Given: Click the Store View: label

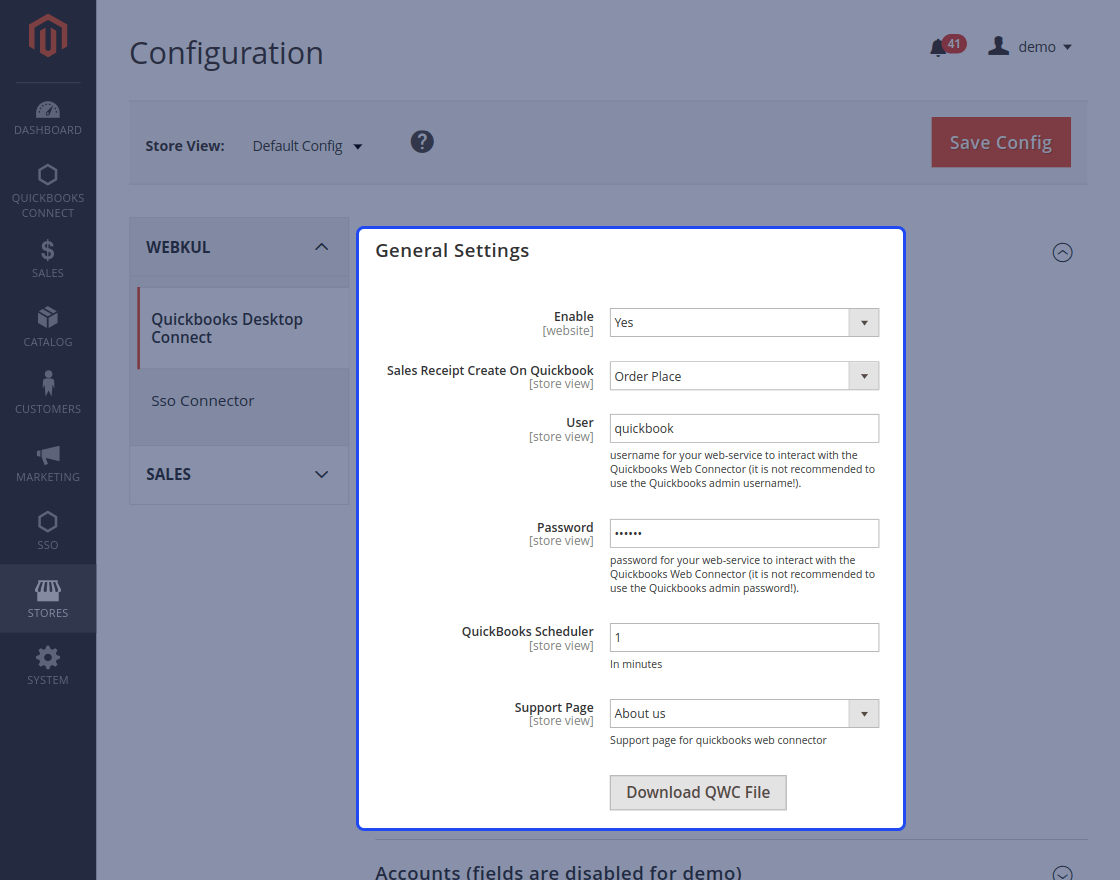Looking at the screenshot, I should (185, 146).
